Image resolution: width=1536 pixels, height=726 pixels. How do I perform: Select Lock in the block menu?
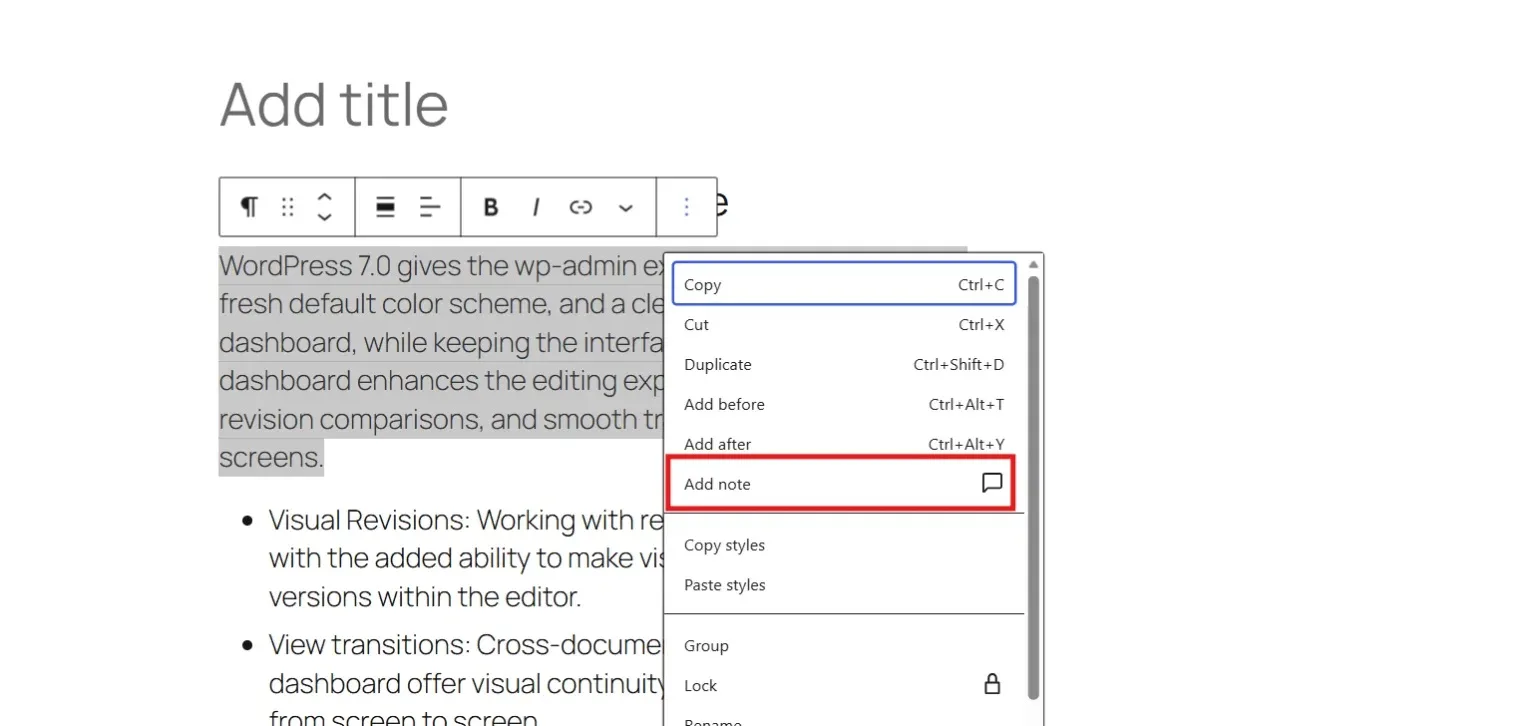pos(844,685)
